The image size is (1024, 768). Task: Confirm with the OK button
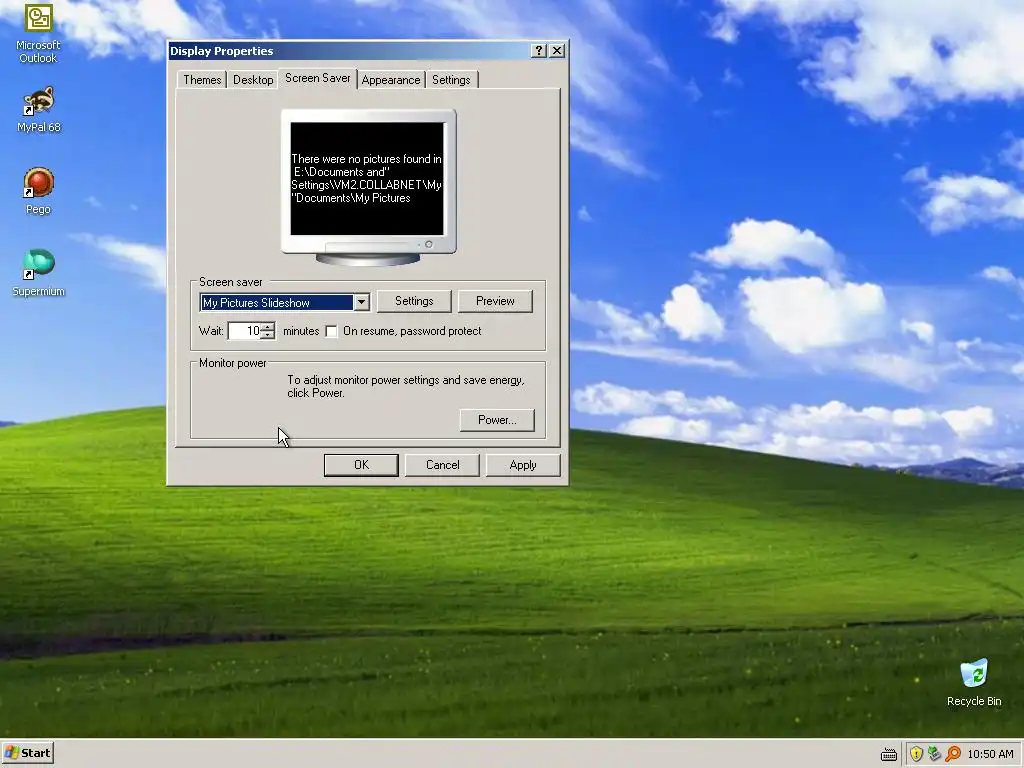point(361,465)
